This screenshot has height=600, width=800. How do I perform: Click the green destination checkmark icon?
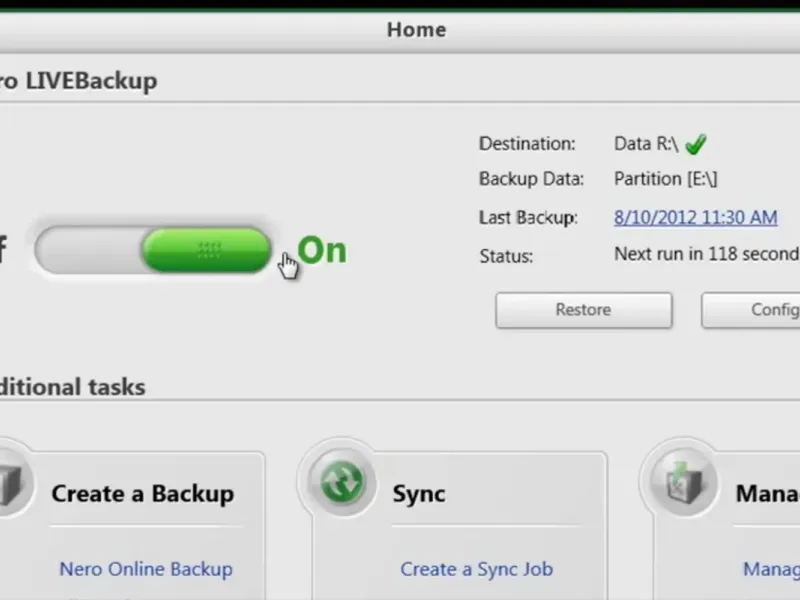[696, 143]
